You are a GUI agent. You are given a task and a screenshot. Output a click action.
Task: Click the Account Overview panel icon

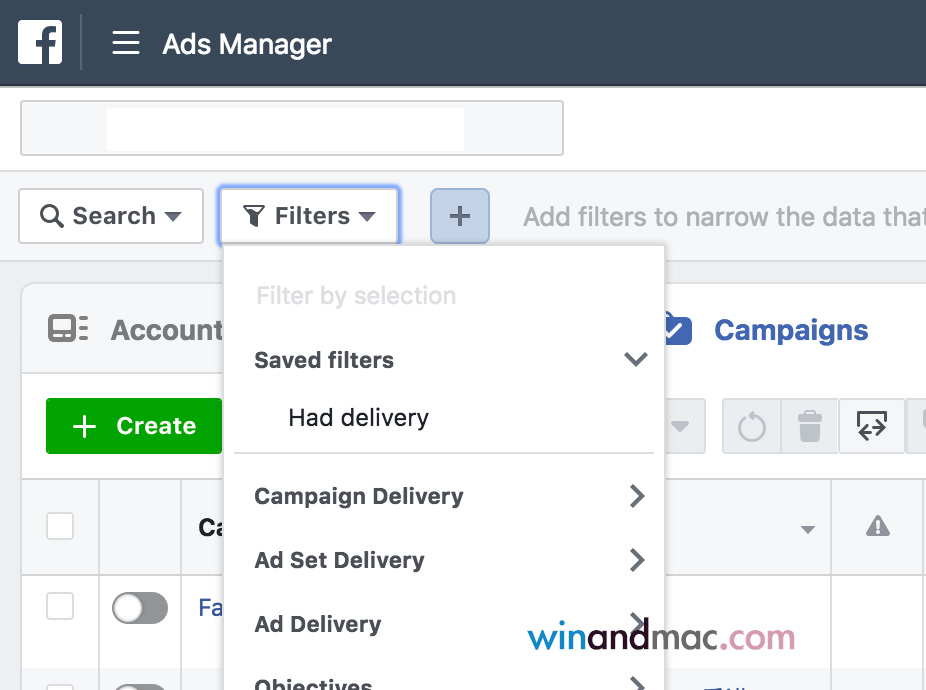click(x=68, y=329)
